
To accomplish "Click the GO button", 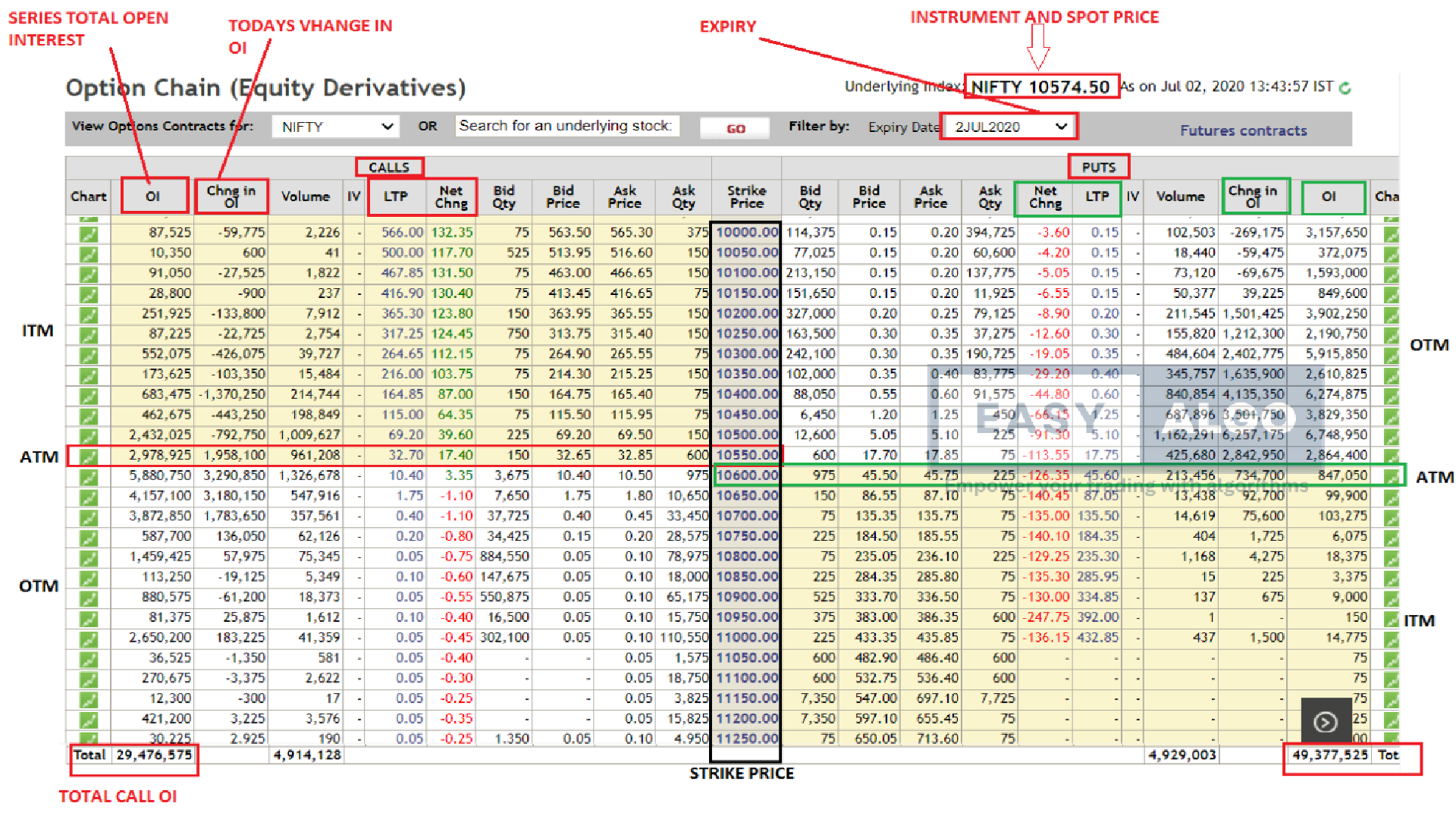I will pos(735,128).
